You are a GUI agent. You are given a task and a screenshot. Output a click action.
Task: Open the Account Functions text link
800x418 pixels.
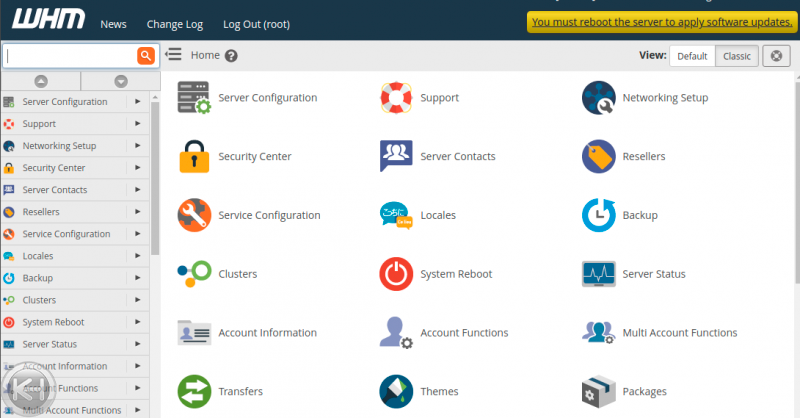[x=464, y=333]
